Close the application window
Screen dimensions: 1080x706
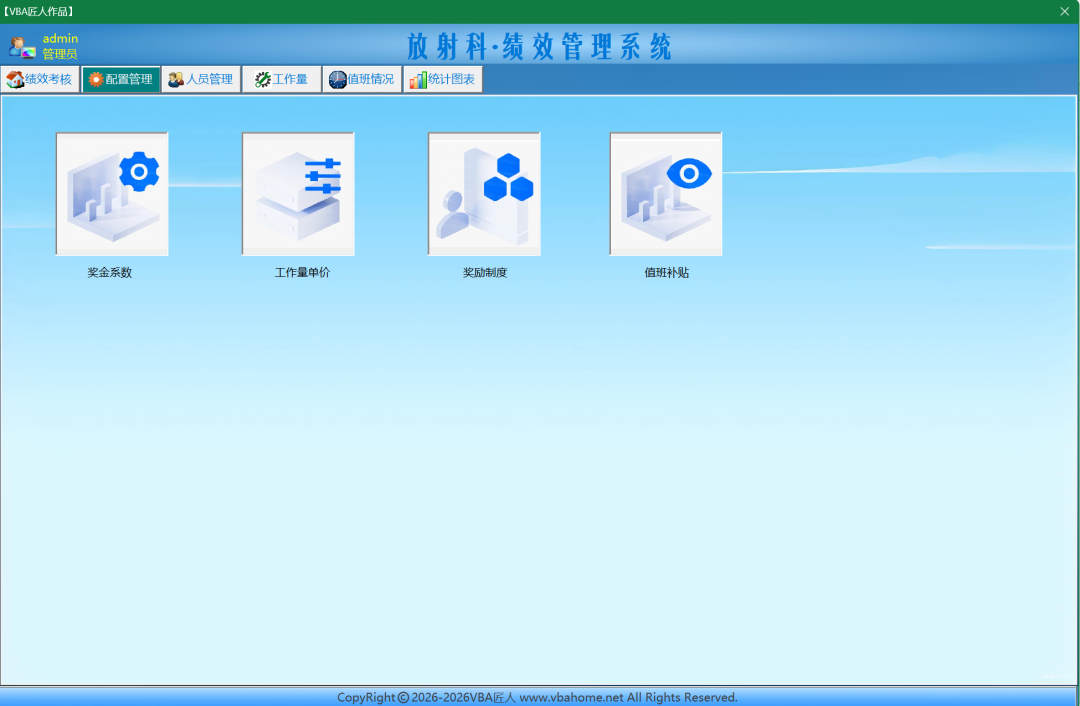pyautogui.click(x=1064, y=11)
